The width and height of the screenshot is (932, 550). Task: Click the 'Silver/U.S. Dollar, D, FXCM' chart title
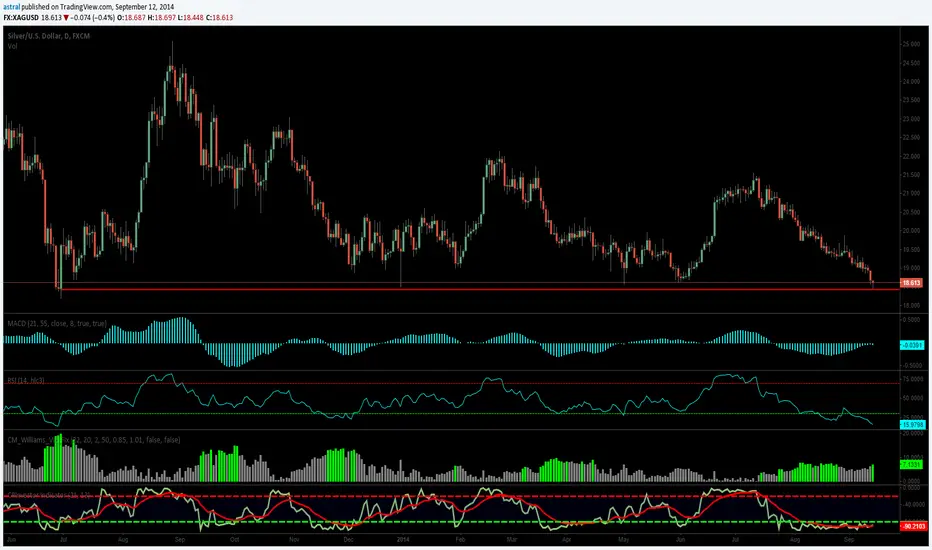pyautogui.click(x=49, y=36)
